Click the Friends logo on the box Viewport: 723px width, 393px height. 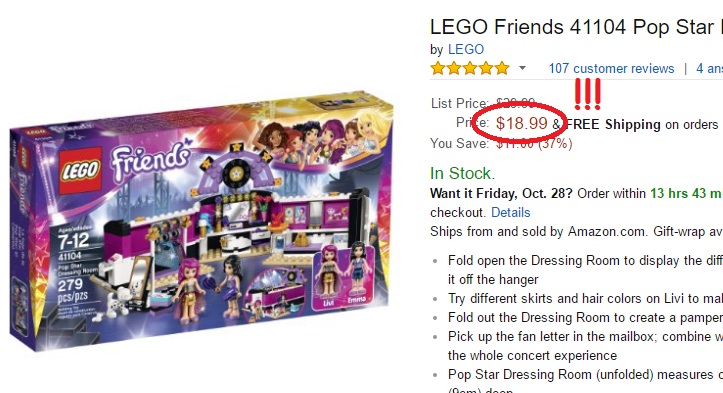pyautogui.click(x=150, y=160)
